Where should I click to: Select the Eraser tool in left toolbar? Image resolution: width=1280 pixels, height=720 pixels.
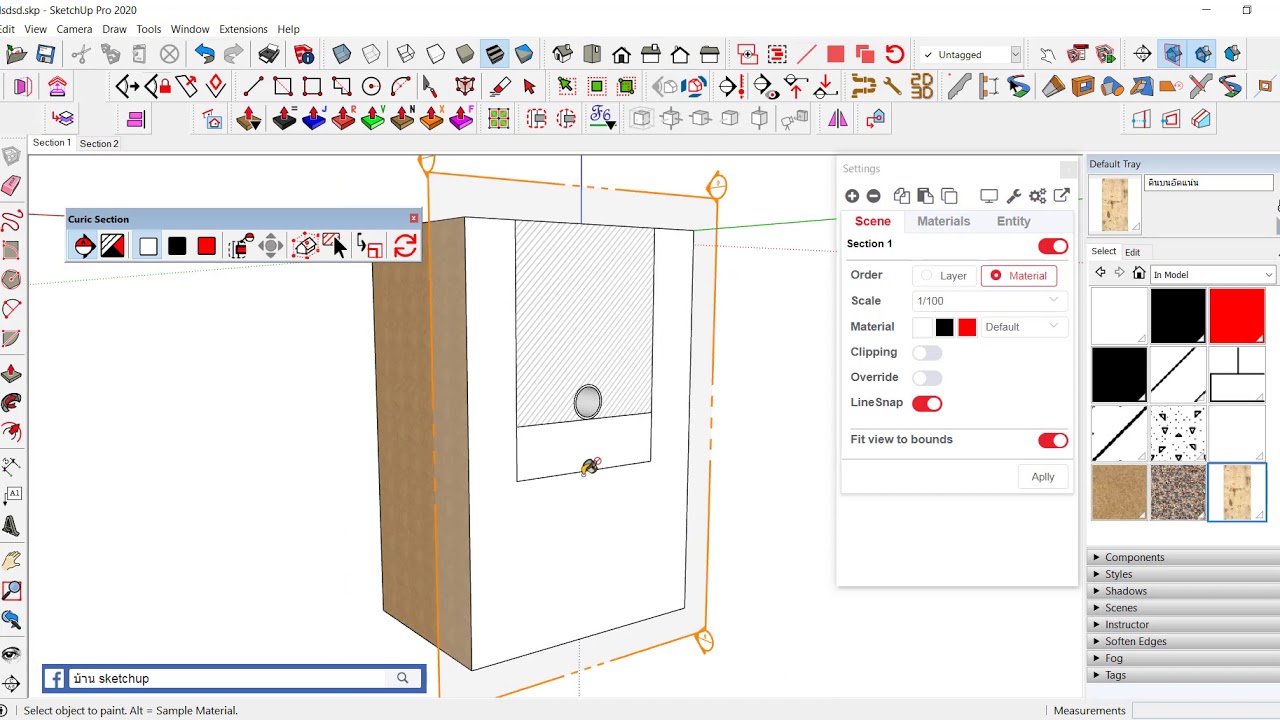pyautogui.click(x=11, y=186)
